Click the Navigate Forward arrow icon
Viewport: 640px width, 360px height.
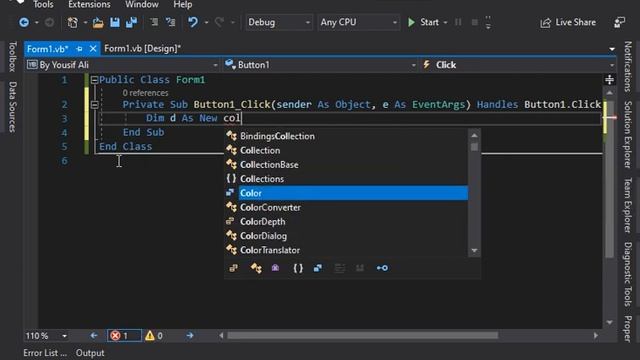pyautogui.click(x=49, y=22)
